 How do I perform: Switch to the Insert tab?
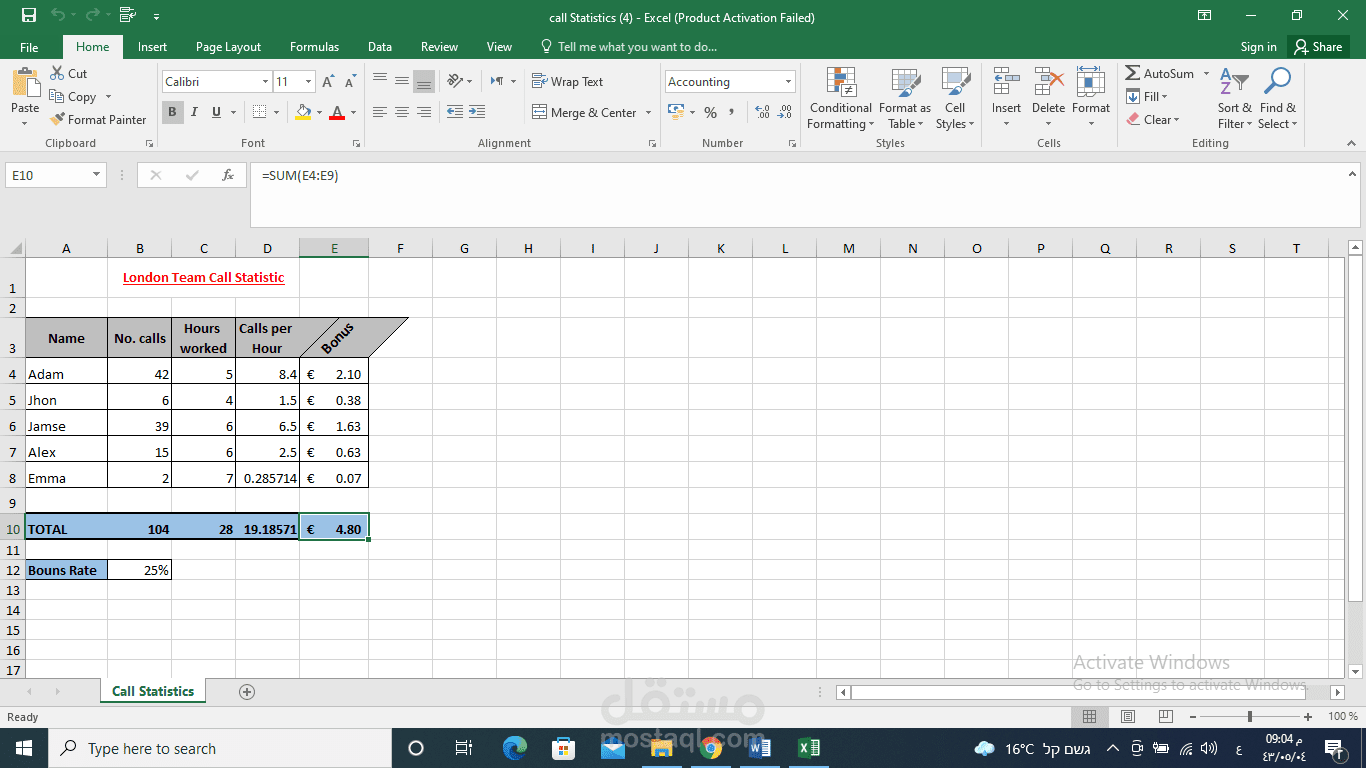point(152,47)
